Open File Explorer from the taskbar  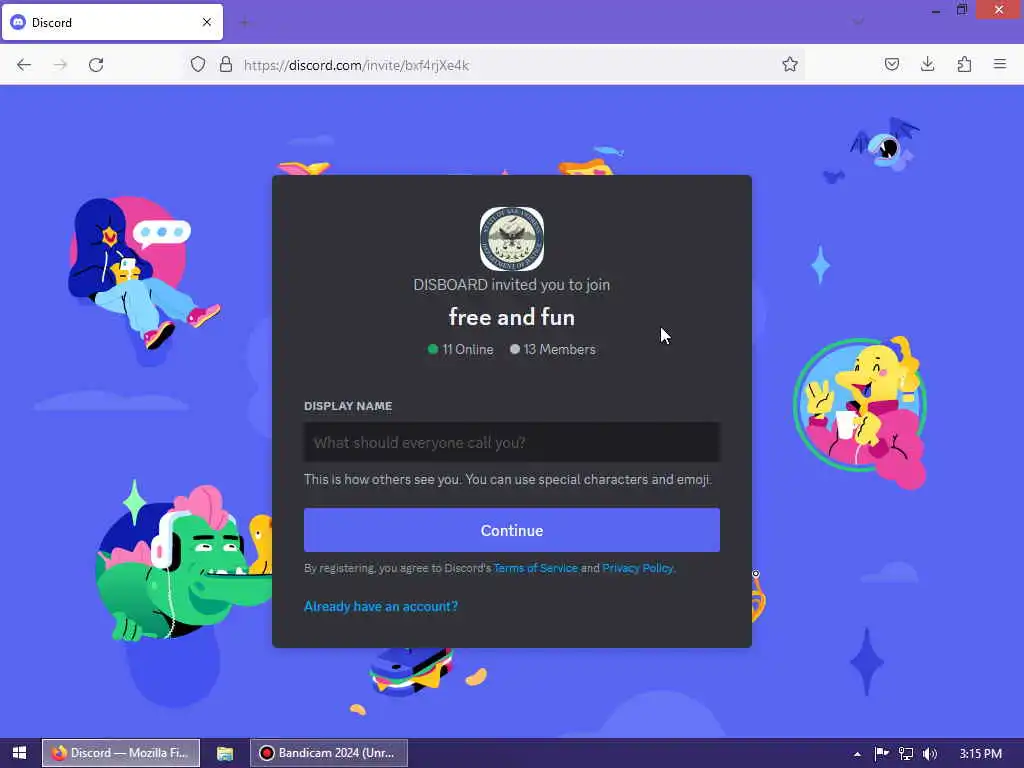225,753
